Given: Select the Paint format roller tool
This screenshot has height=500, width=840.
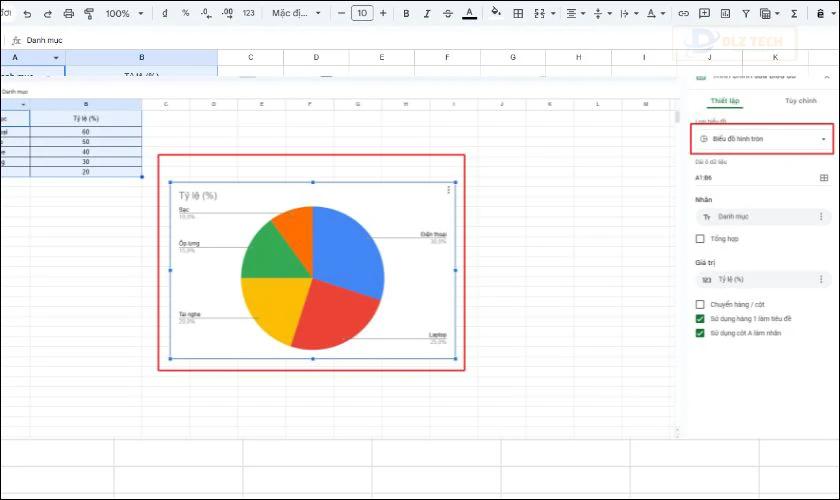Looking at the screenshot, I should (x=89, y=14).
